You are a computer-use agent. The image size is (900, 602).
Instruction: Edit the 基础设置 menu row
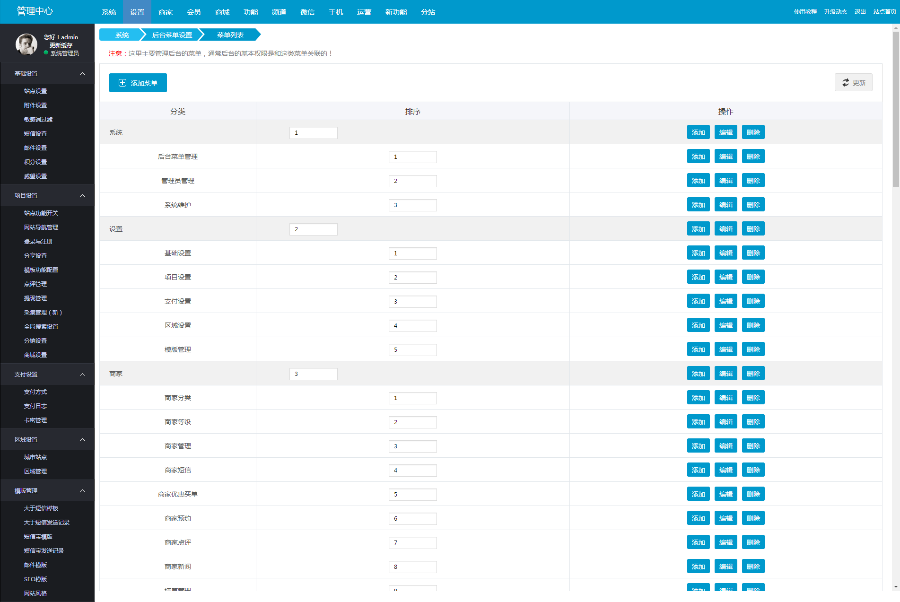726,253
